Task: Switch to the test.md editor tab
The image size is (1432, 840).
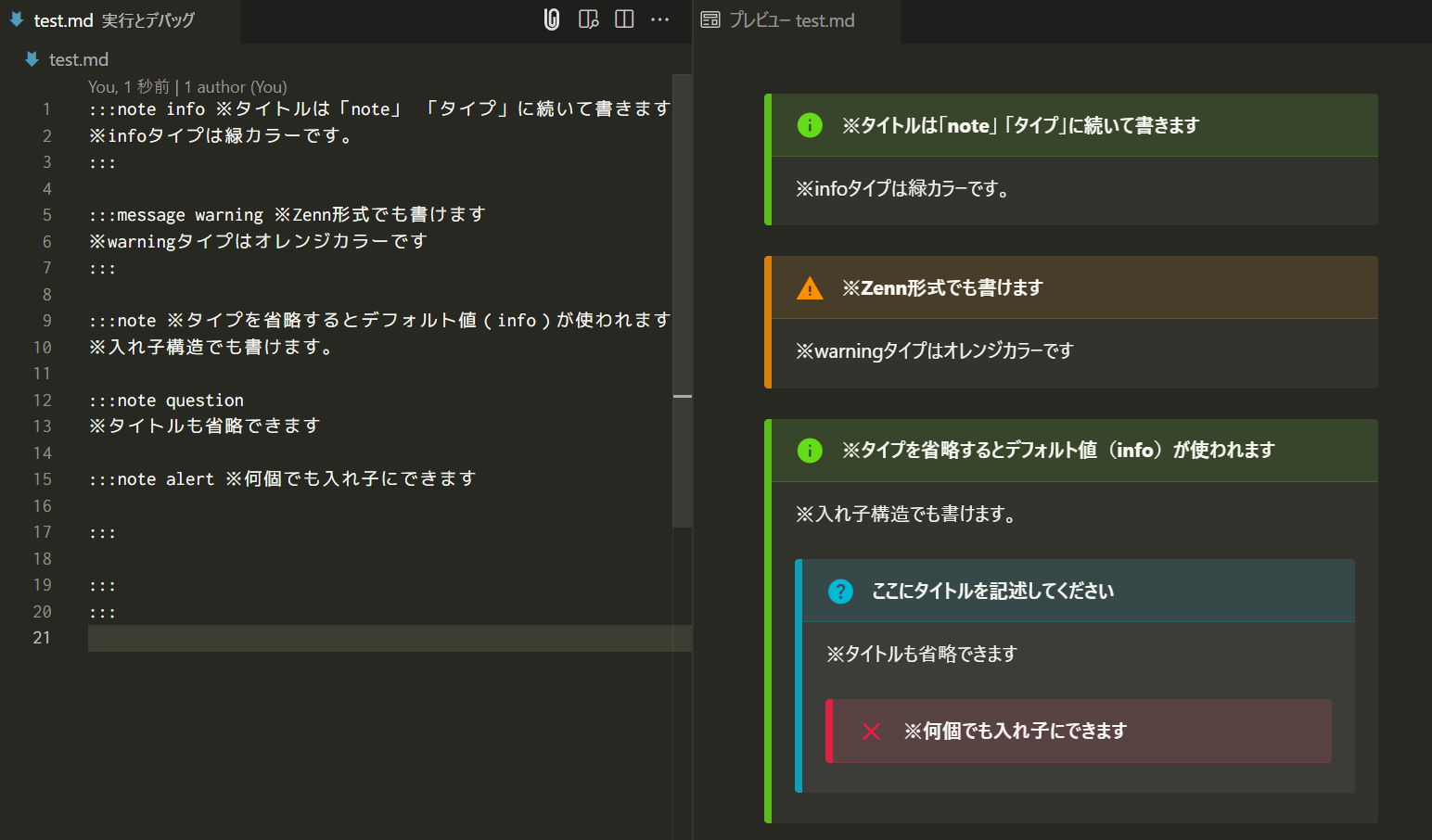Action: pyautogui.click(x=65, y=20)
